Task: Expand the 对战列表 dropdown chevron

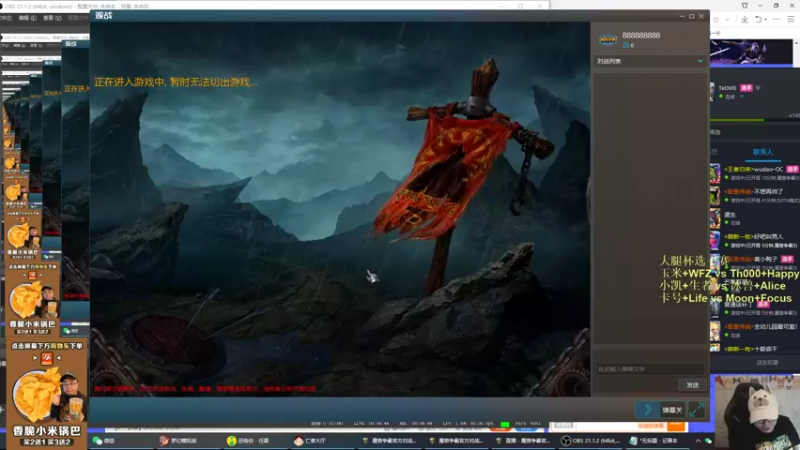Action: coord(700,61)
